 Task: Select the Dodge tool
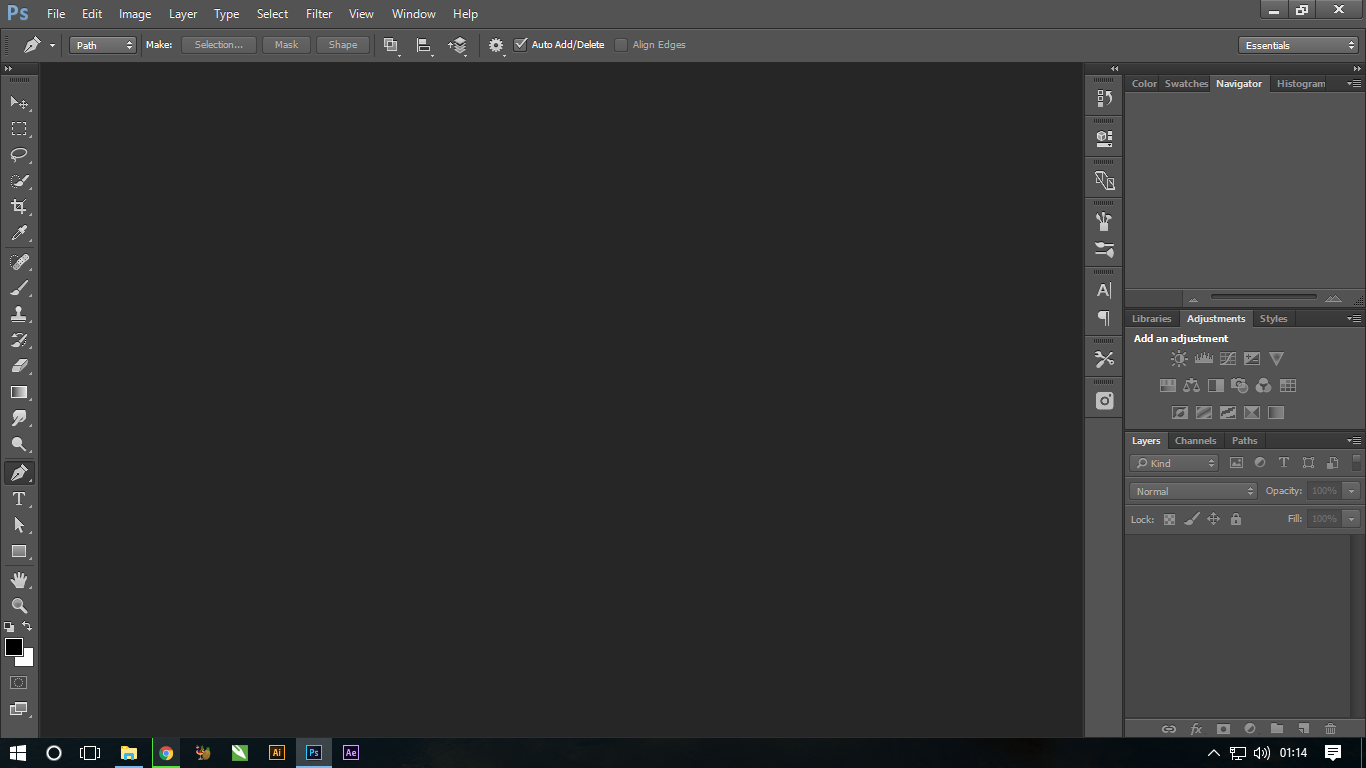[x=19, y=445]
